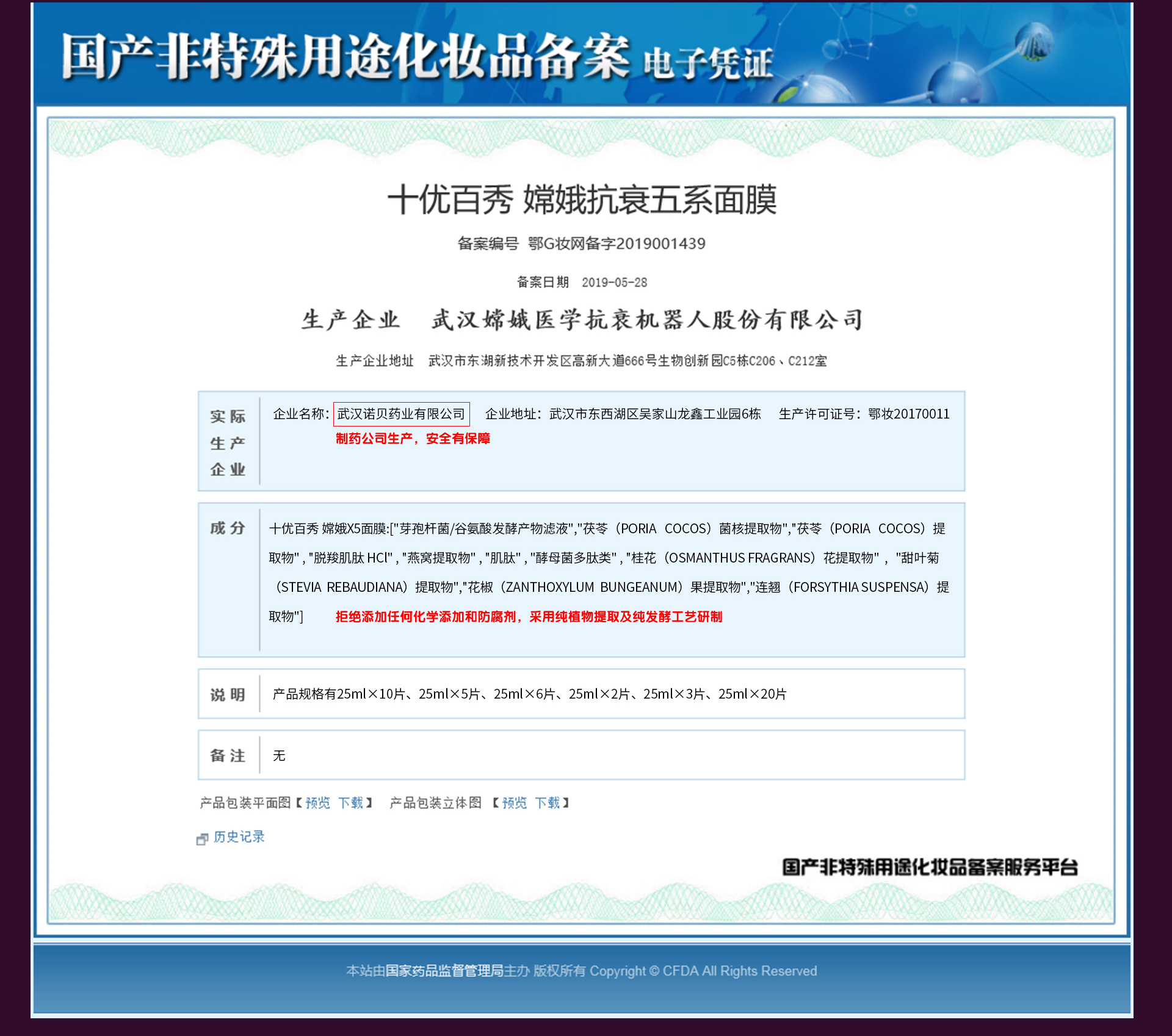1172x1036 pixels.
Task: Click the filing date 2019-05-28
Action: tap(614, 282)
